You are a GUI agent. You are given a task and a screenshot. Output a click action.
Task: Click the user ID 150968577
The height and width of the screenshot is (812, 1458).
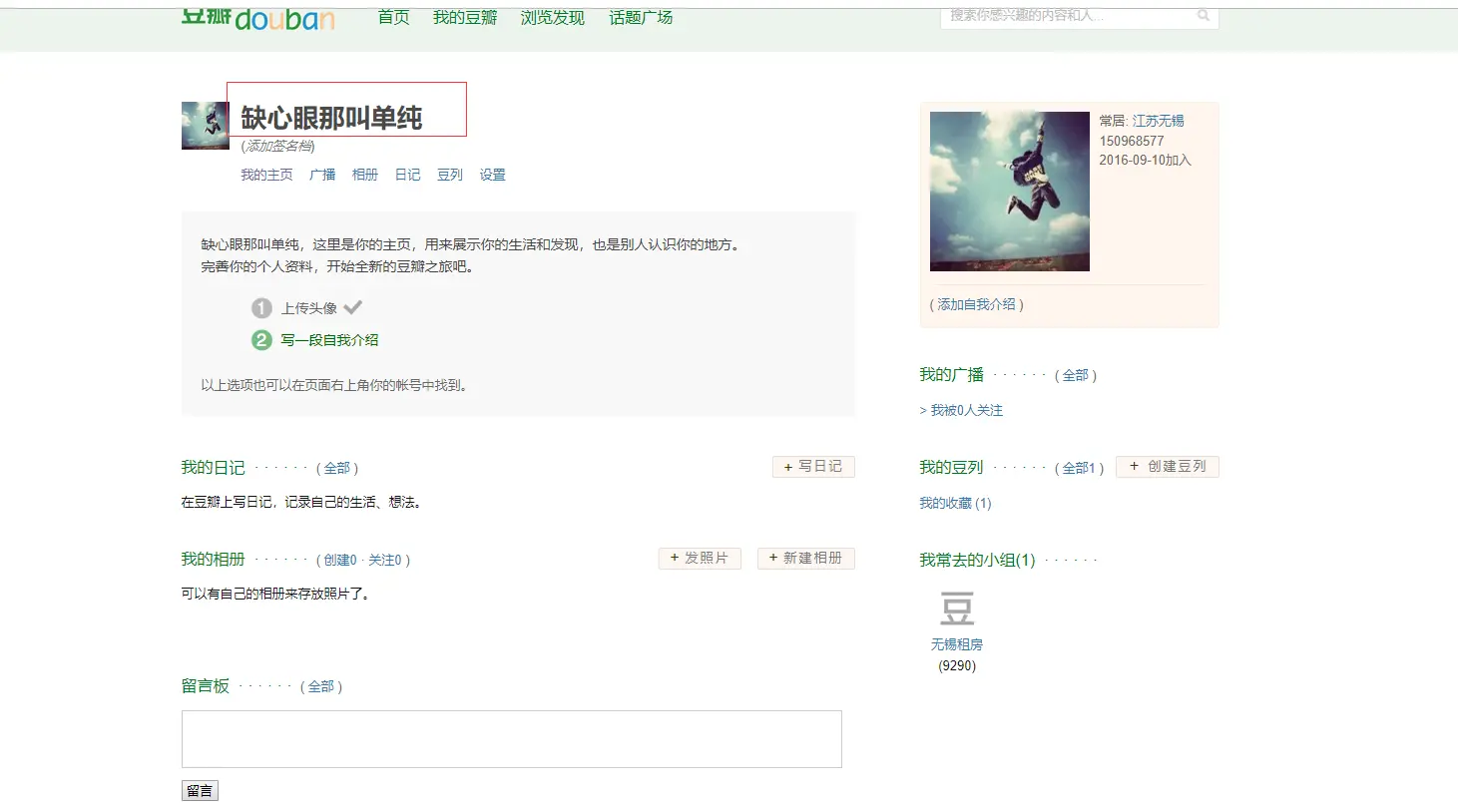pos(1132,141)
